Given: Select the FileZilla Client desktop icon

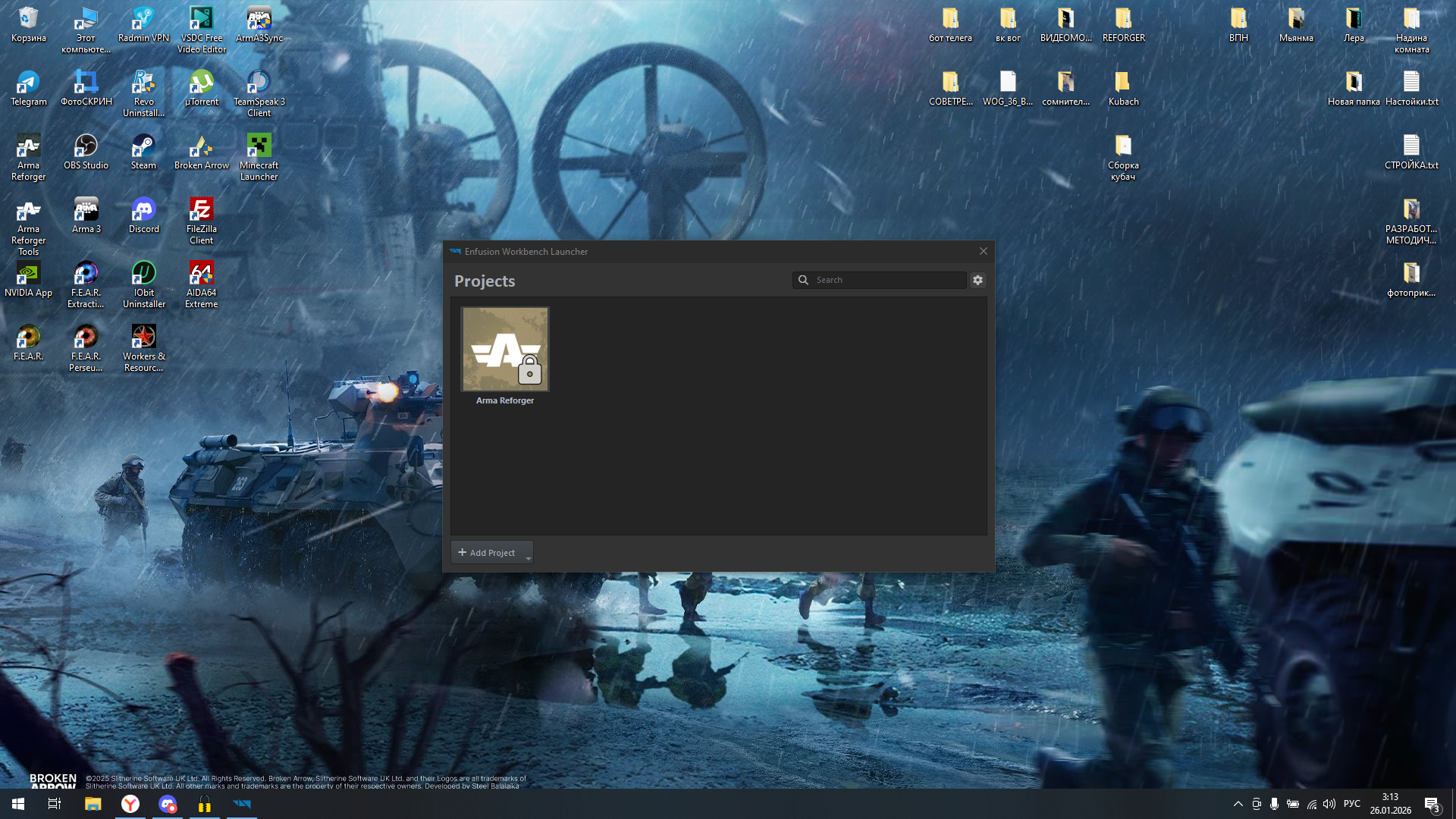Looking at the screenshot, I should (201, 209).
